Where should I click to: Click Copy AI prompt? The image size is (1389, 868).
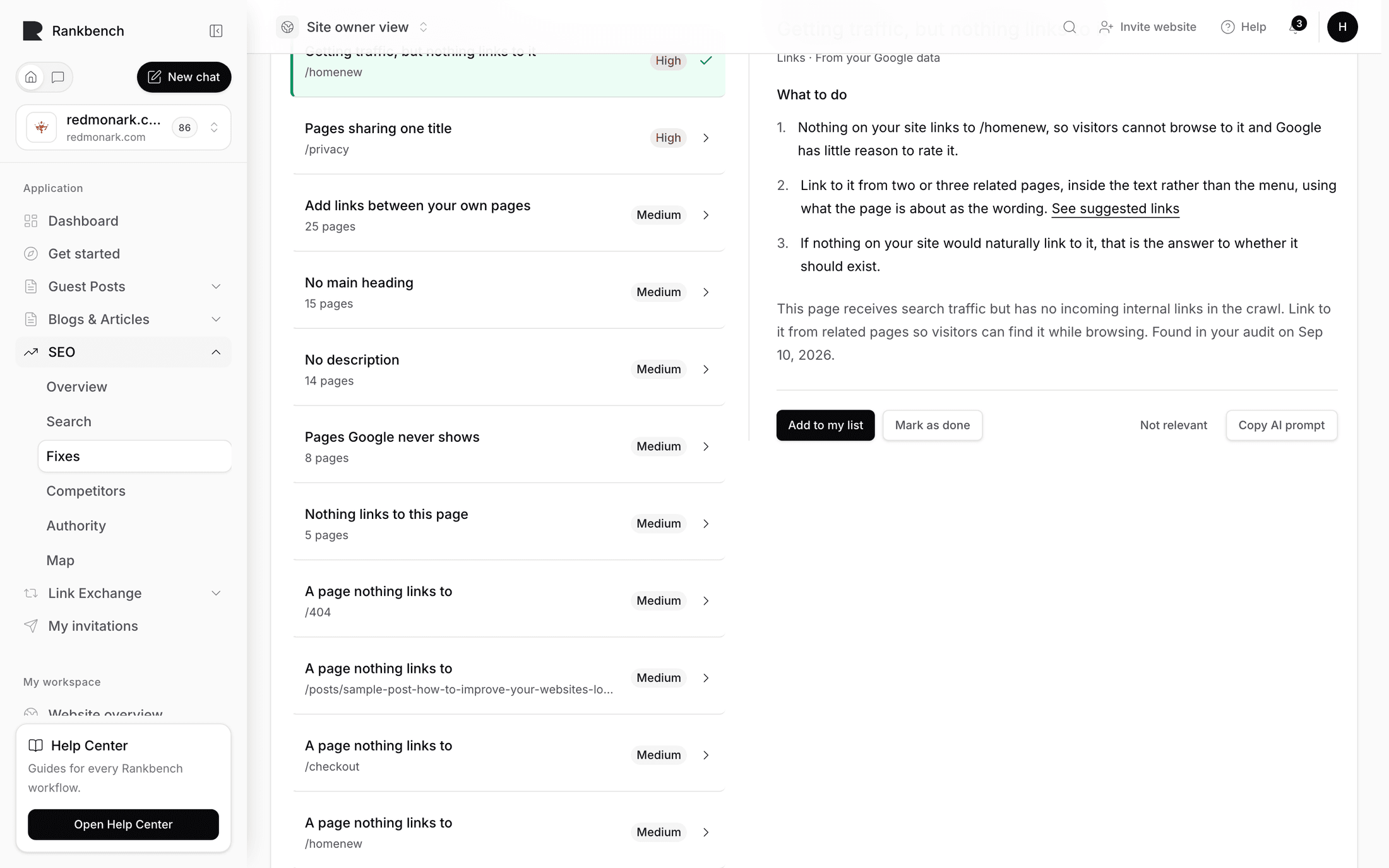coord(1281,425)
